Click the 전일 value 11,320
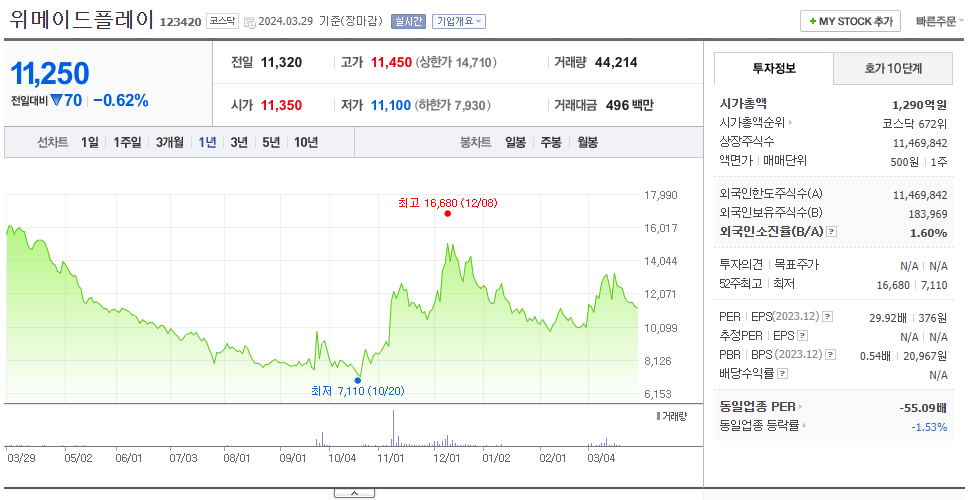 pos(282,62)
